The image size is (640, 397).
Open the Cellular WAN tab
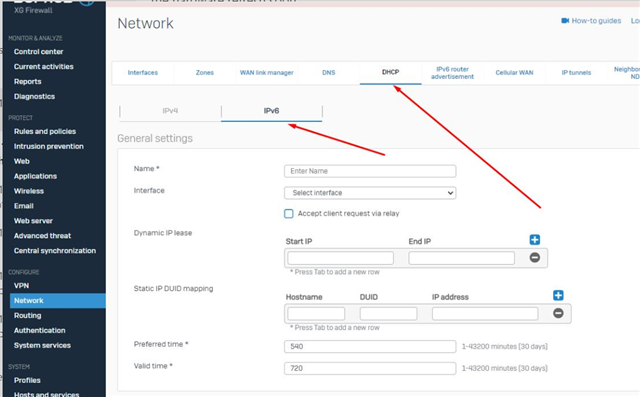[x=514, y=73]
